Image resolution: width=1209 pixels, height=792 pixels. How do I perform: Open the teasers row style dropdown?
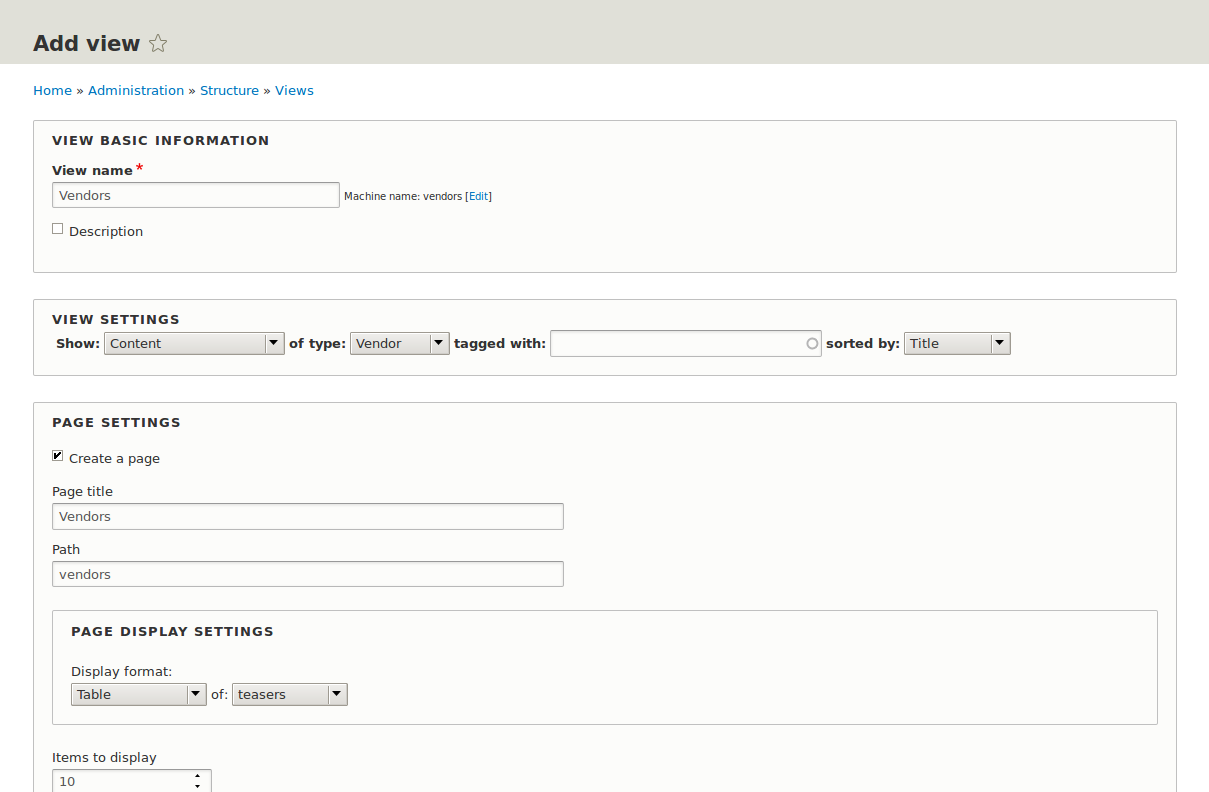coord(289,694)
